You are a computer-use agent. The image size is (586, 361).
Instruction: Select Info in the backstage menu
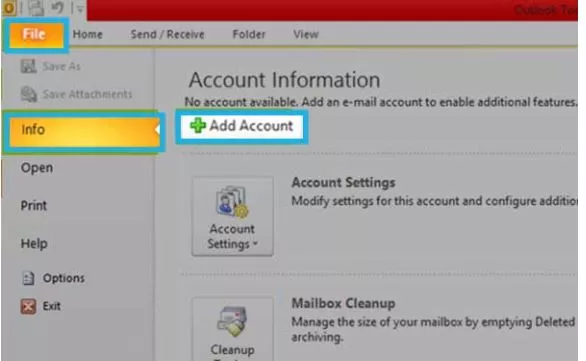(84, 131)
